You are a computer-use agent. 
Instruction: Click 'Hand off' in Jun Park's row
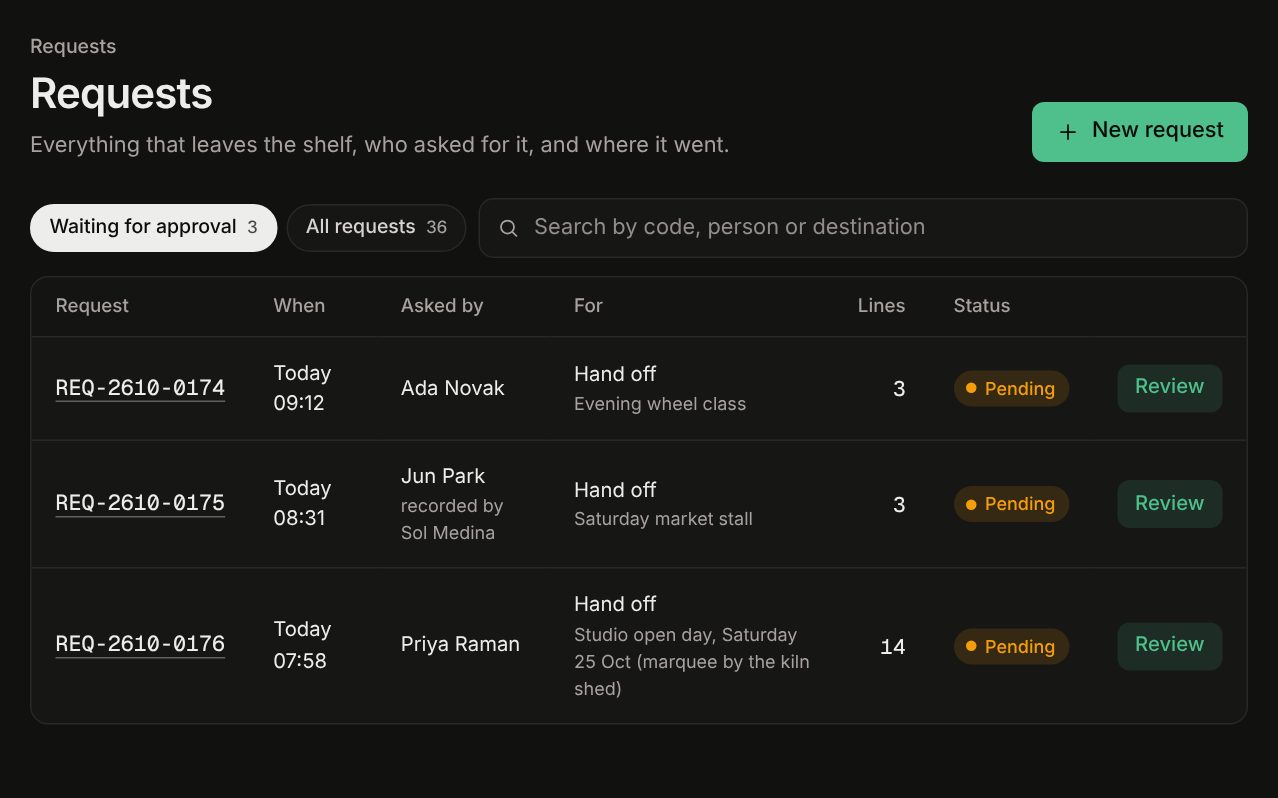(615, 490)
